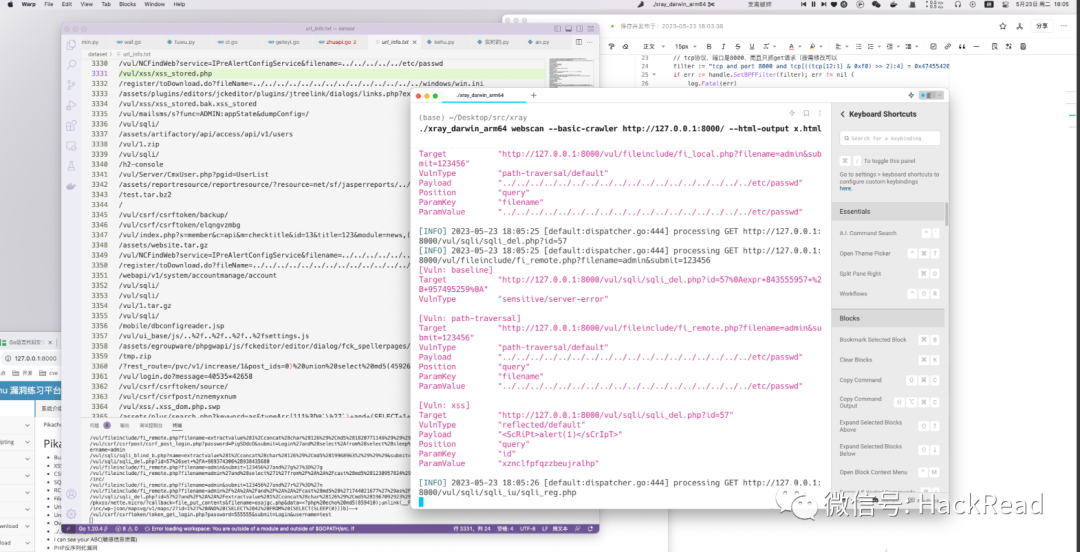Open Run and Debug in VS Code
This screenshot has width=1080, height=552.
tap(71, 105)
